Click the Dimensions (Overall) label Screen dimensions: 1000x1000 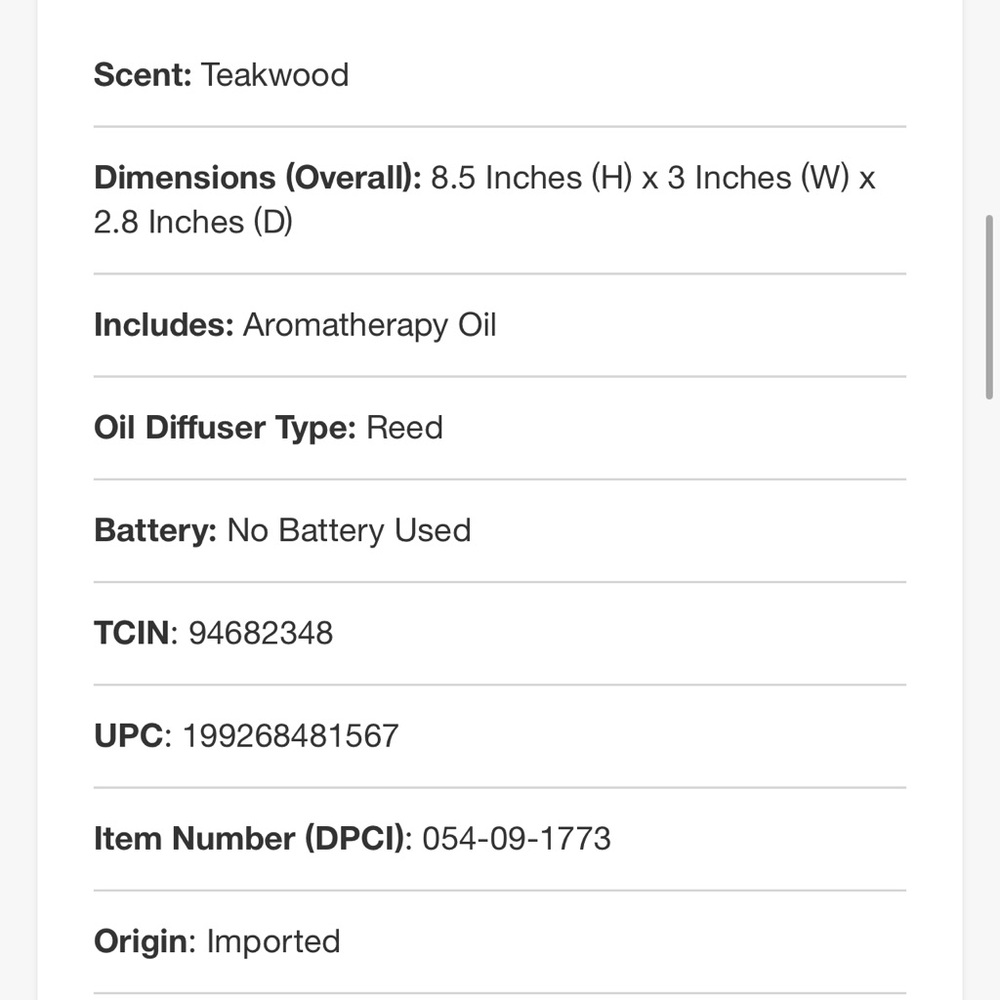pos(257,178)
